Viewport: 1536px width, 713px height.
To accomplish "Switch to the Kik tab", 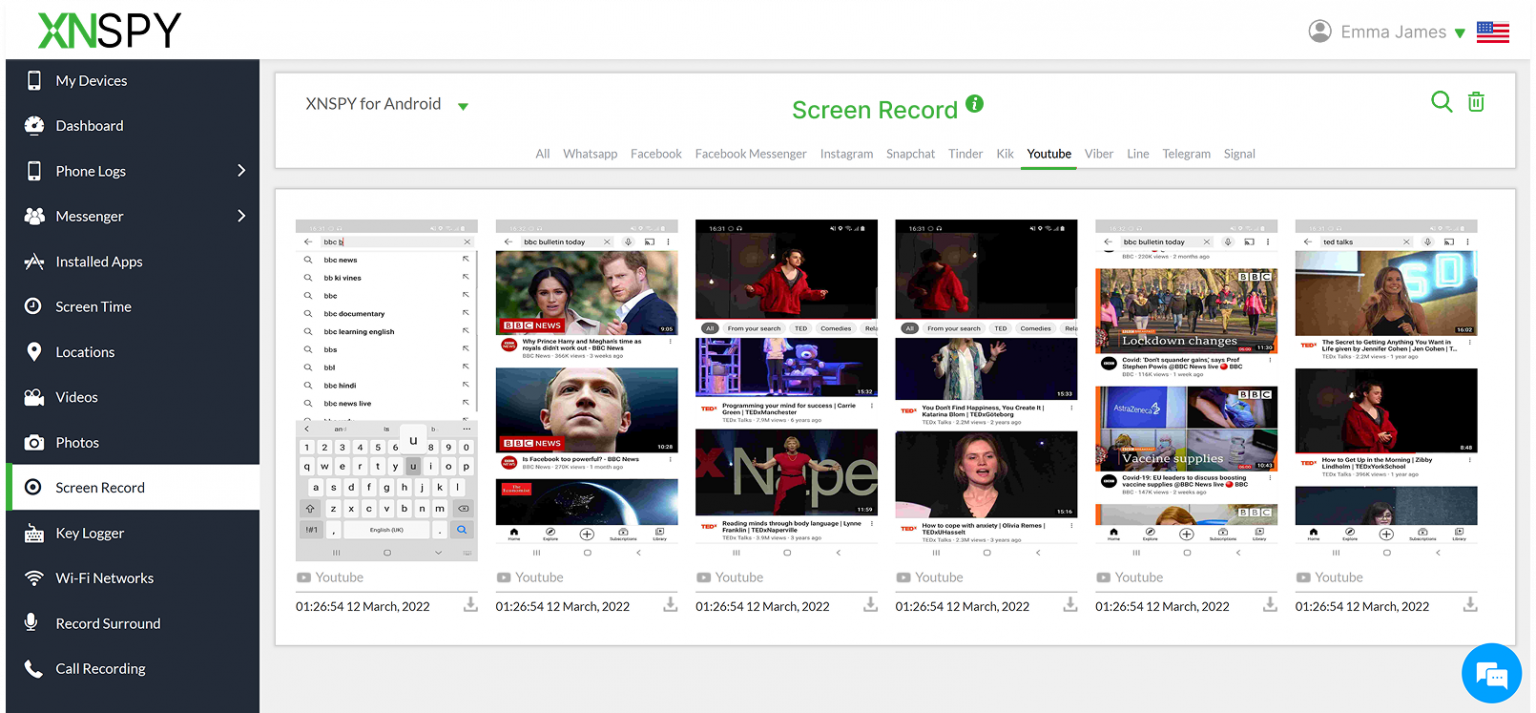I will tap(1005, 154).
